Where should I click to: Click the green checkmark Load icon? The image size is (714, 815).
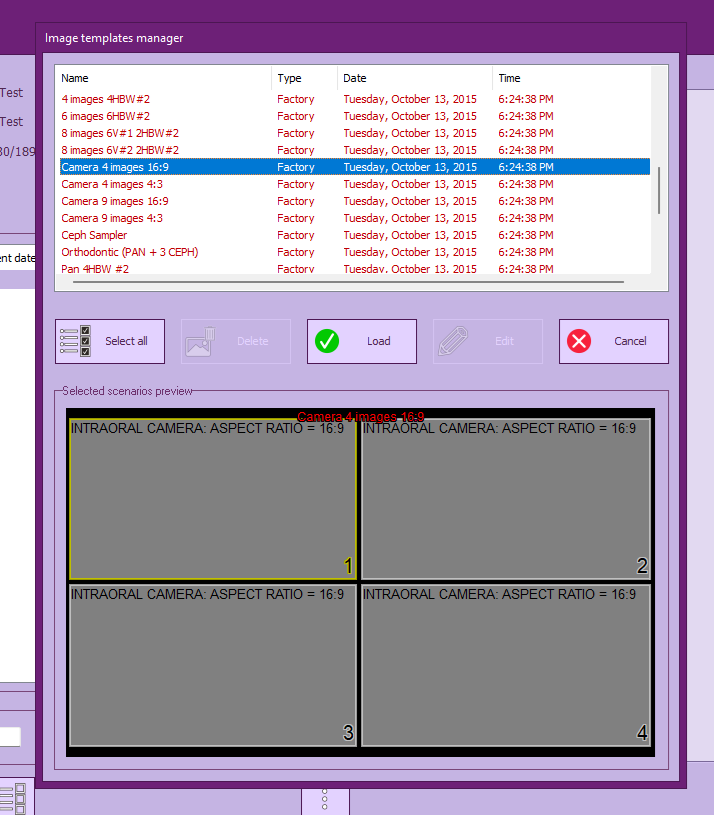(327, 341)
